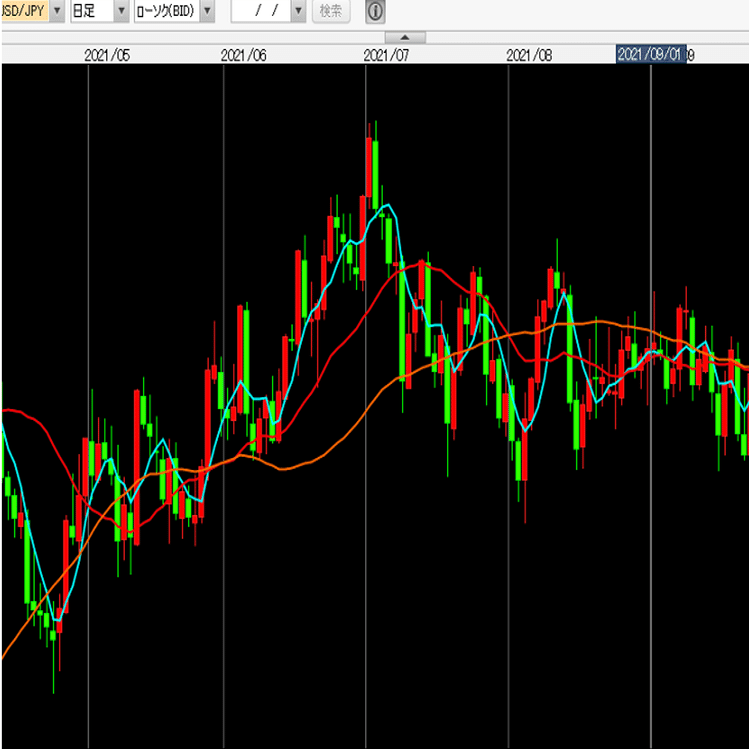Click the highlighted 2021/09/01 date marker
This screenshot has height=749, width=749.
click(651, 54)
